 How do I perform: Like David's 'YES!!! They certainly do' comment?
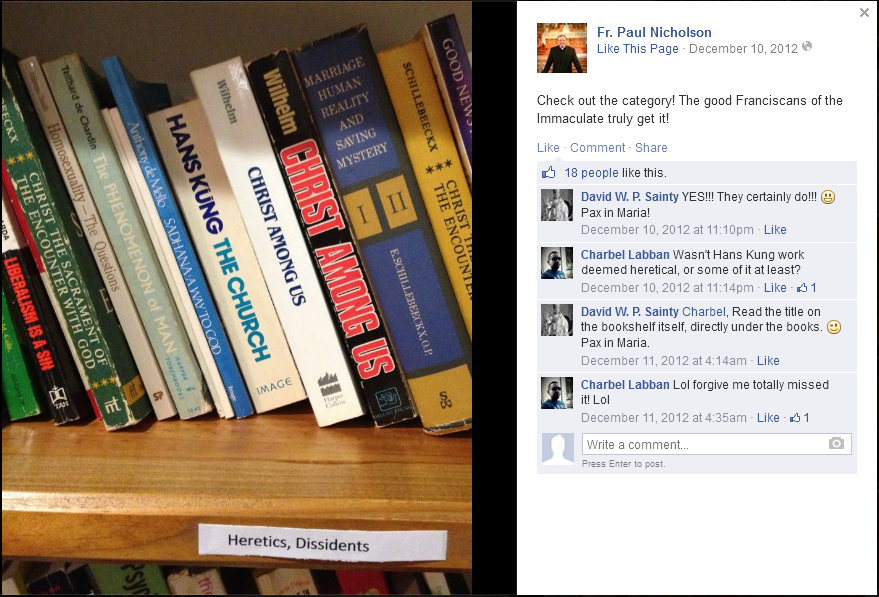click(x=775, y=230)
